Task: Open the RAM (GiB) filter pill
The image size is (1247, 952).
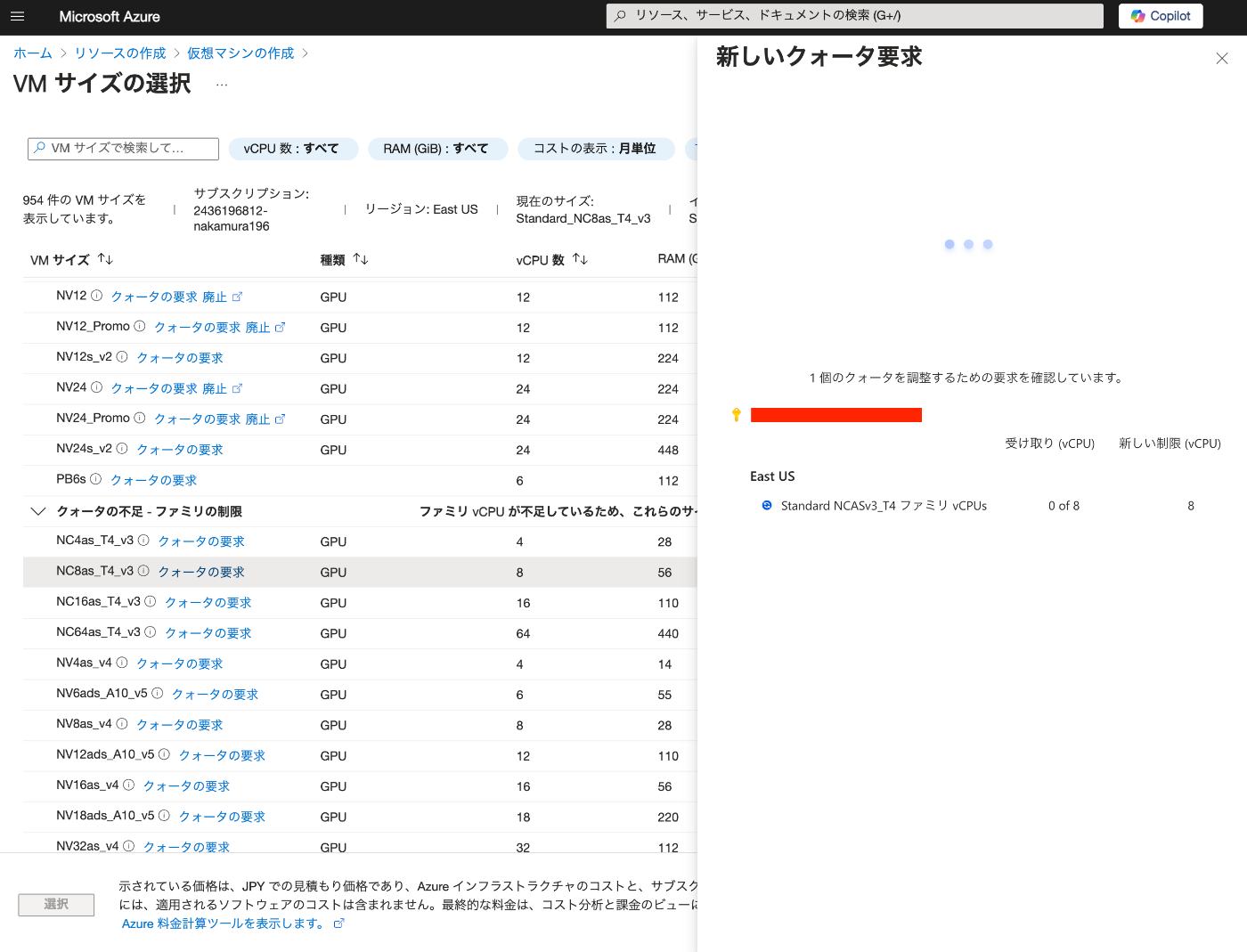Action: pyautogui.click(x=436, y=149)
